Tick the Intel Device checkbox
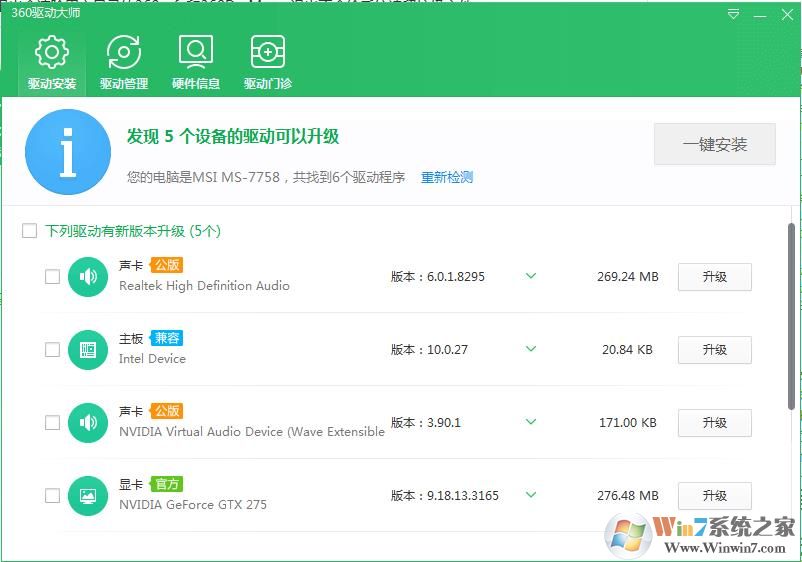 click(52, 350)
